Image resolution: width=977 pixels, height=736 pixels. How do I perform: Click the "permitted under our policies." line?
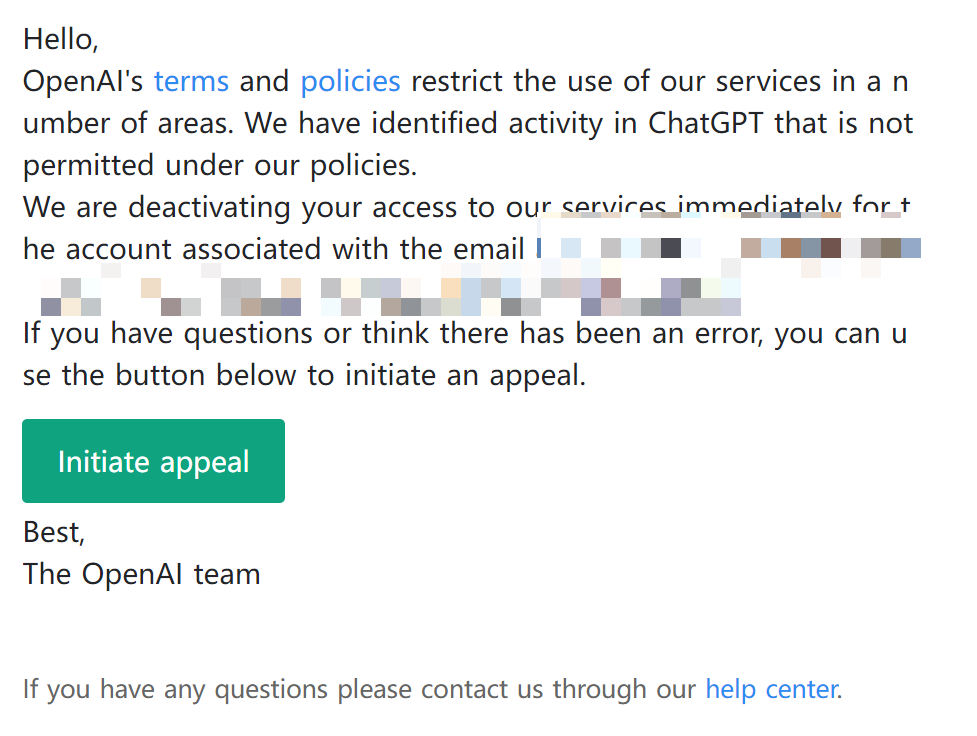click(220, 166)
